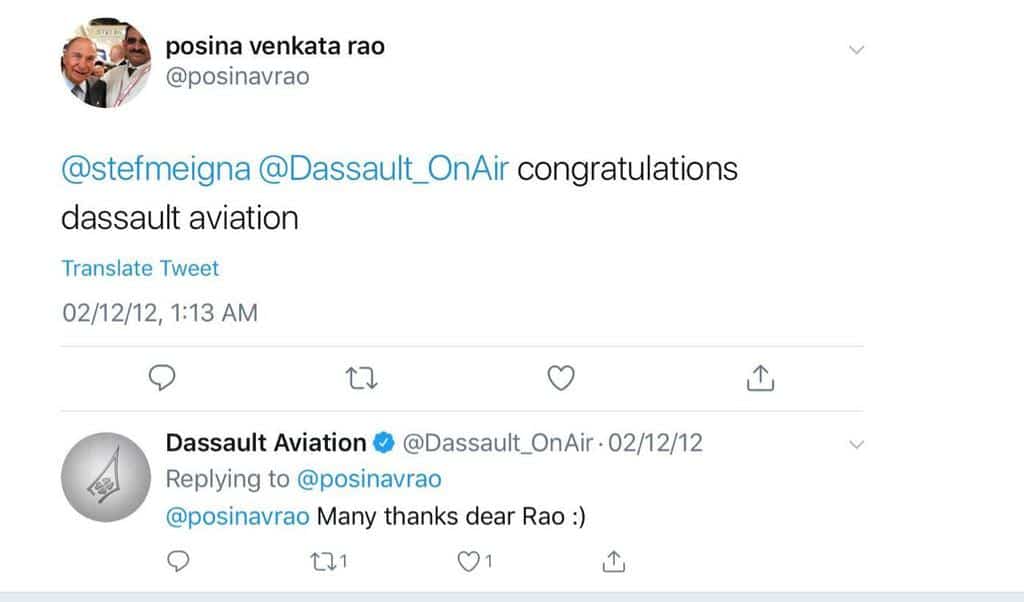The width and height of the screenshot is (1024, 602).
Task: Click the Translate Tweet link
Action: (140, 268)
